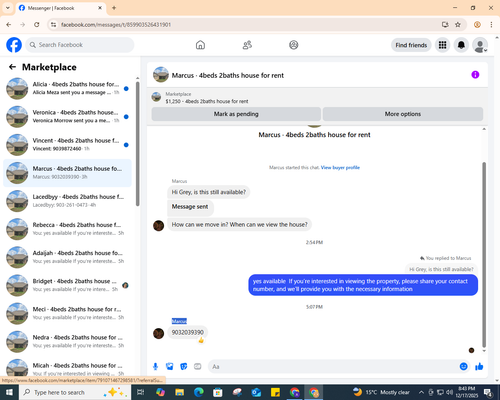Open the account profile menu
Screen dimensions: 500x400
[x=480, y=45]
